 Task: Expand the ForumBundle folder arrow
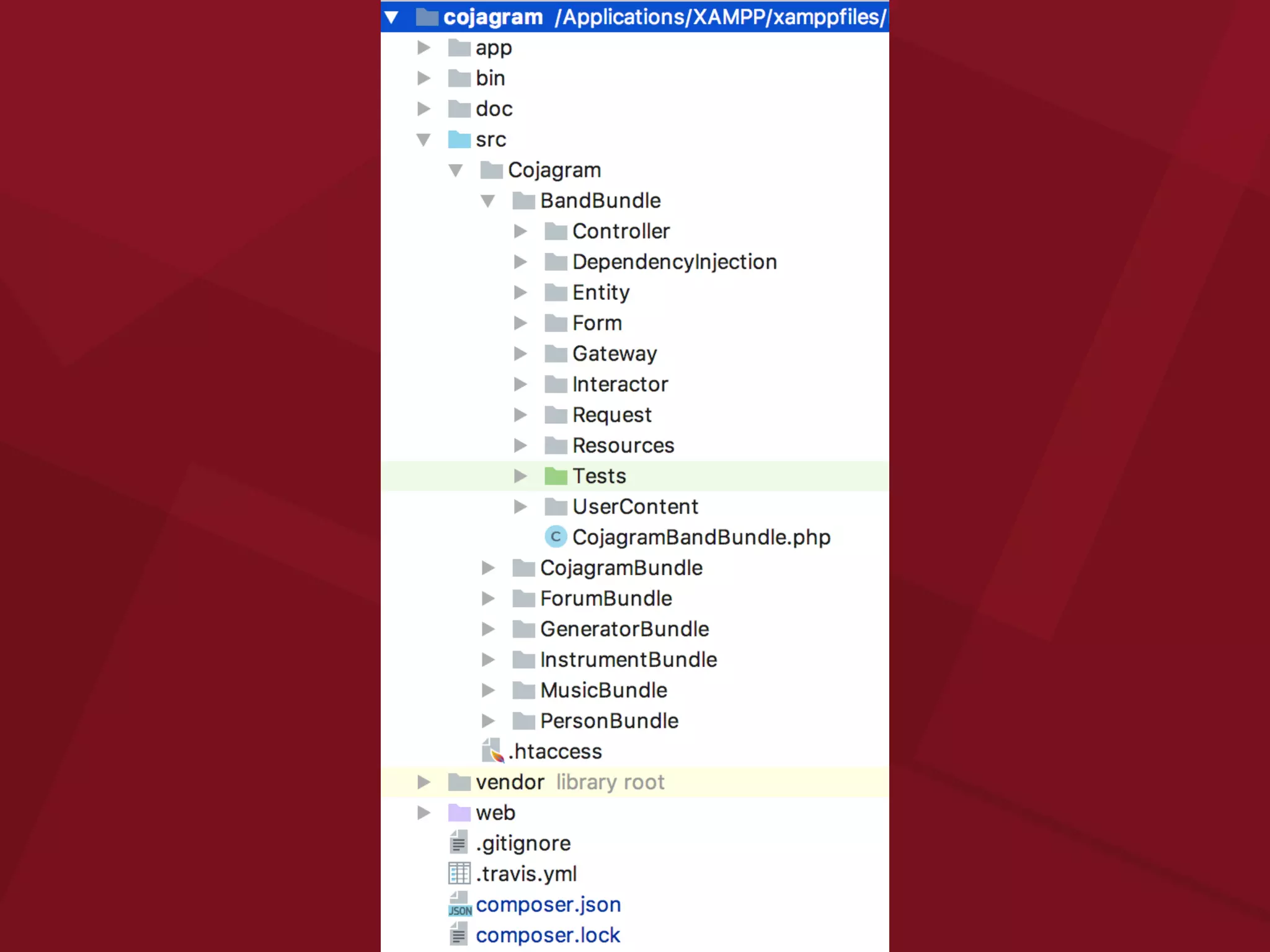coord(488,599)
